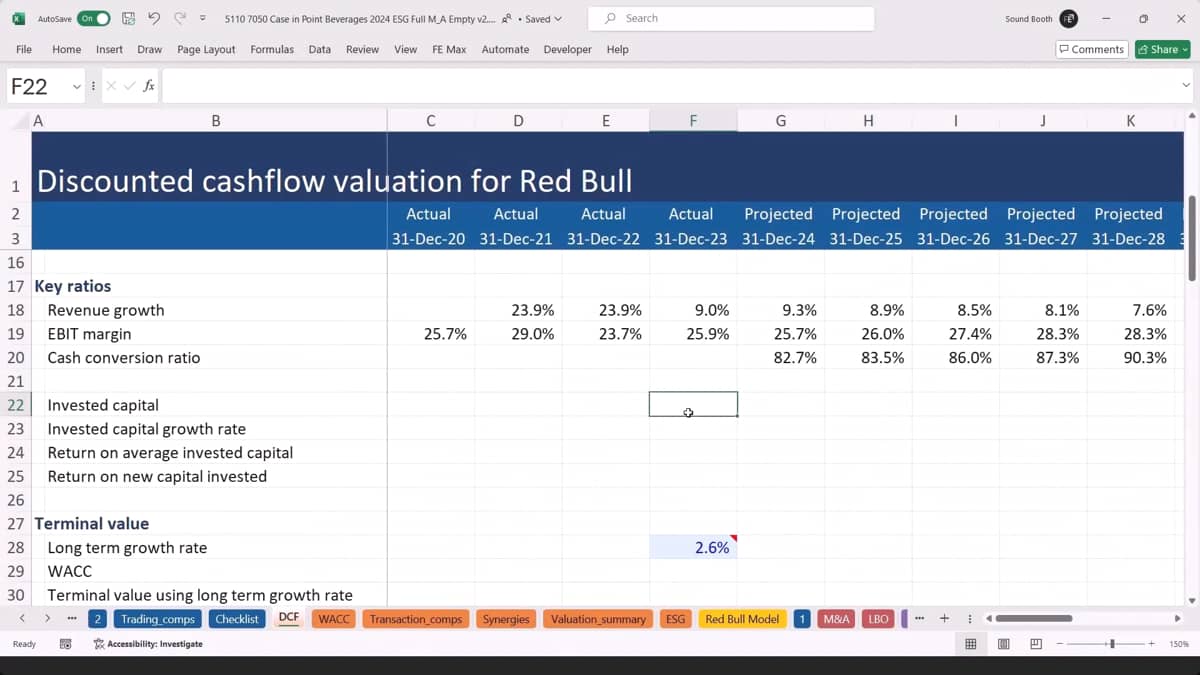This screenshot has height=675, width=1200.
Task: Open the FE Max ribbon tab
Action: pos(449,49)
